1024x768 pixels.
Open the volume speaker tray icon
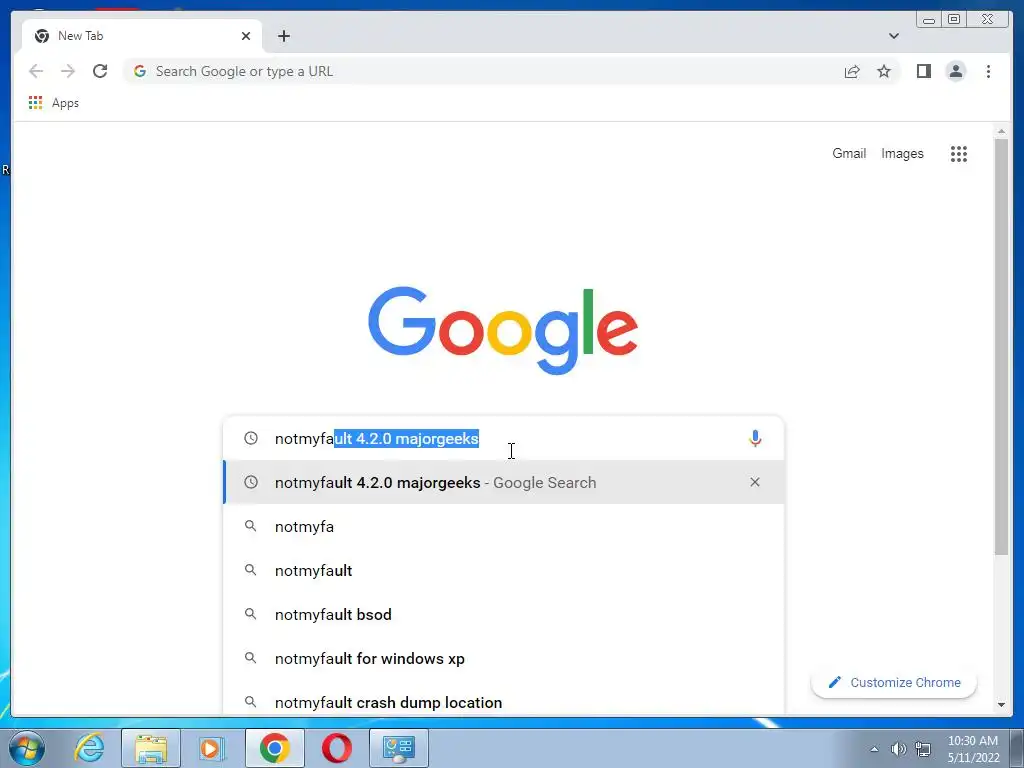click(899, 749)
